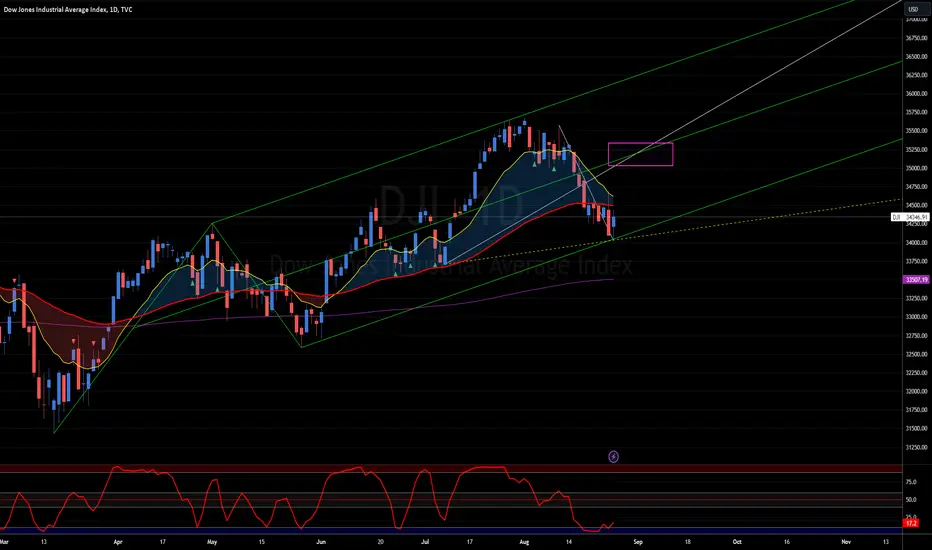Click the 33000.00 price scale label
The image size is (932, 550).
(916, 317)
